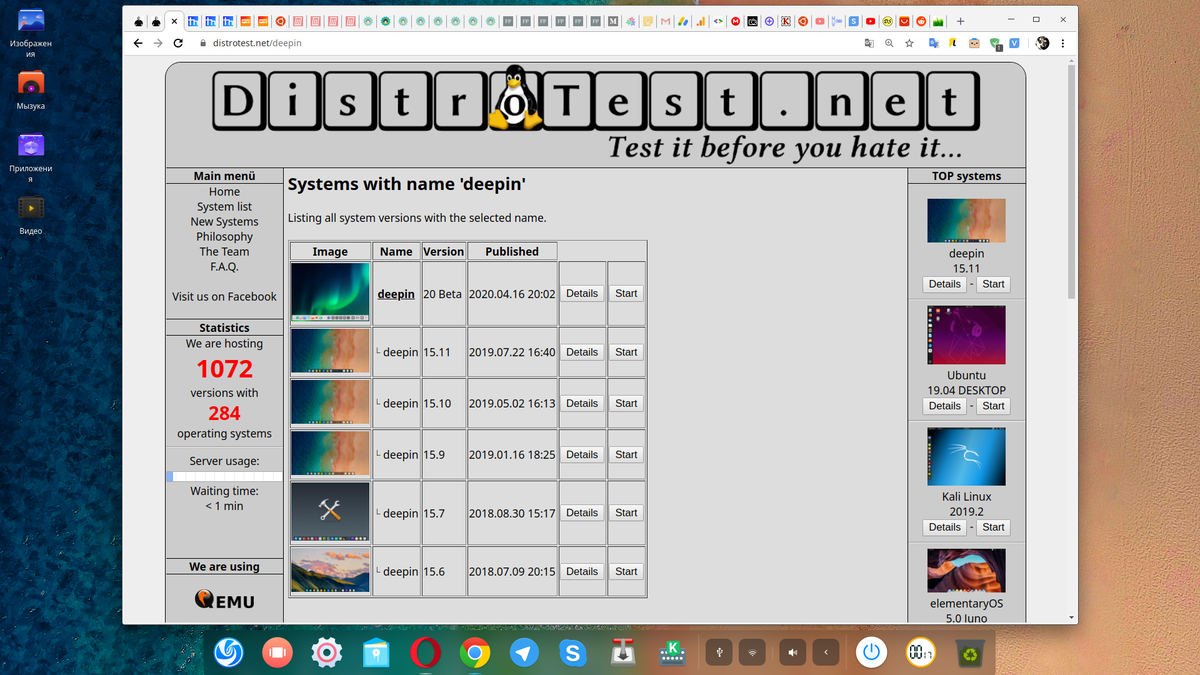Viewport: 1200px width, 675px height.
Task: Open System list menu link
Action: [224, 207]
